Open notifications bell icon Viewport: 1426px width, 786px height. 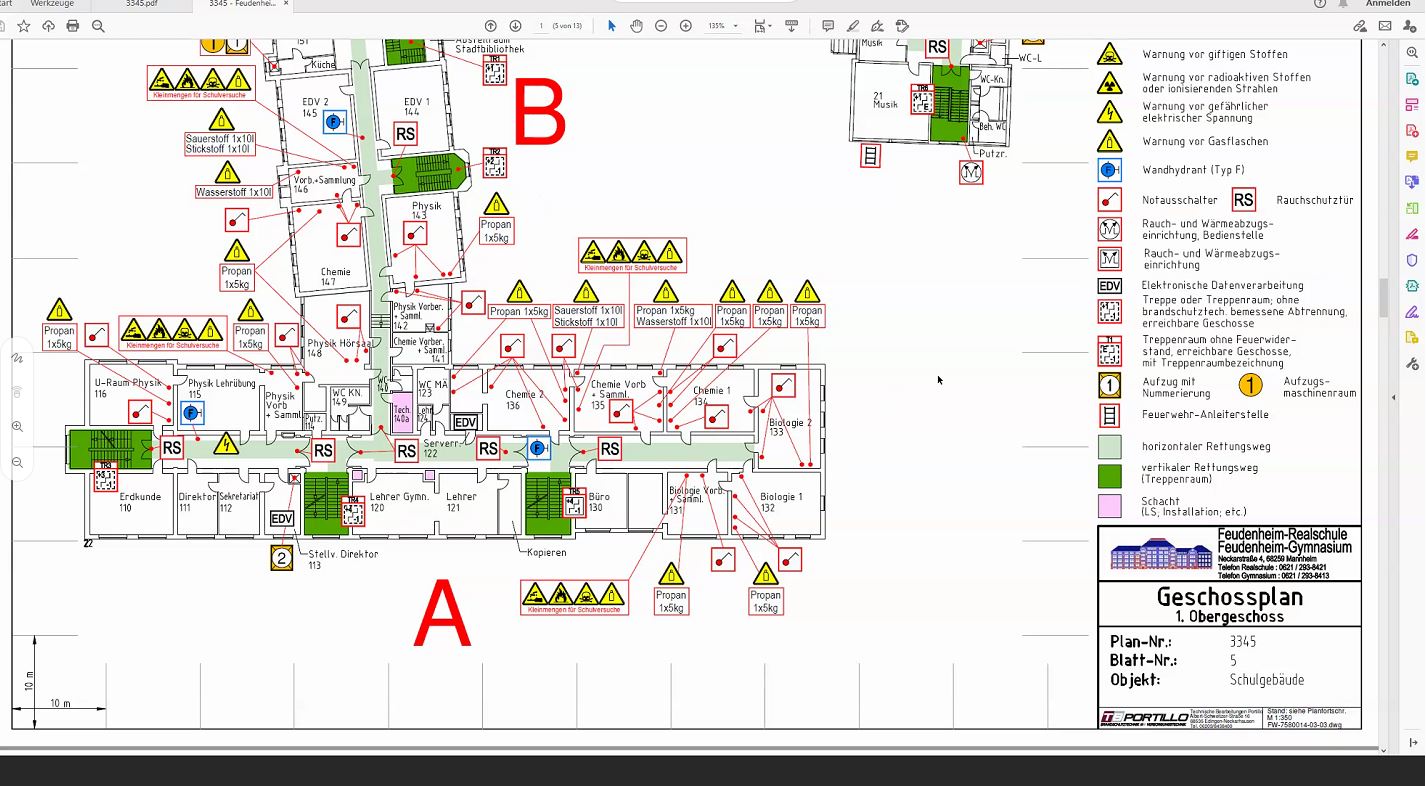point(1345,4)
